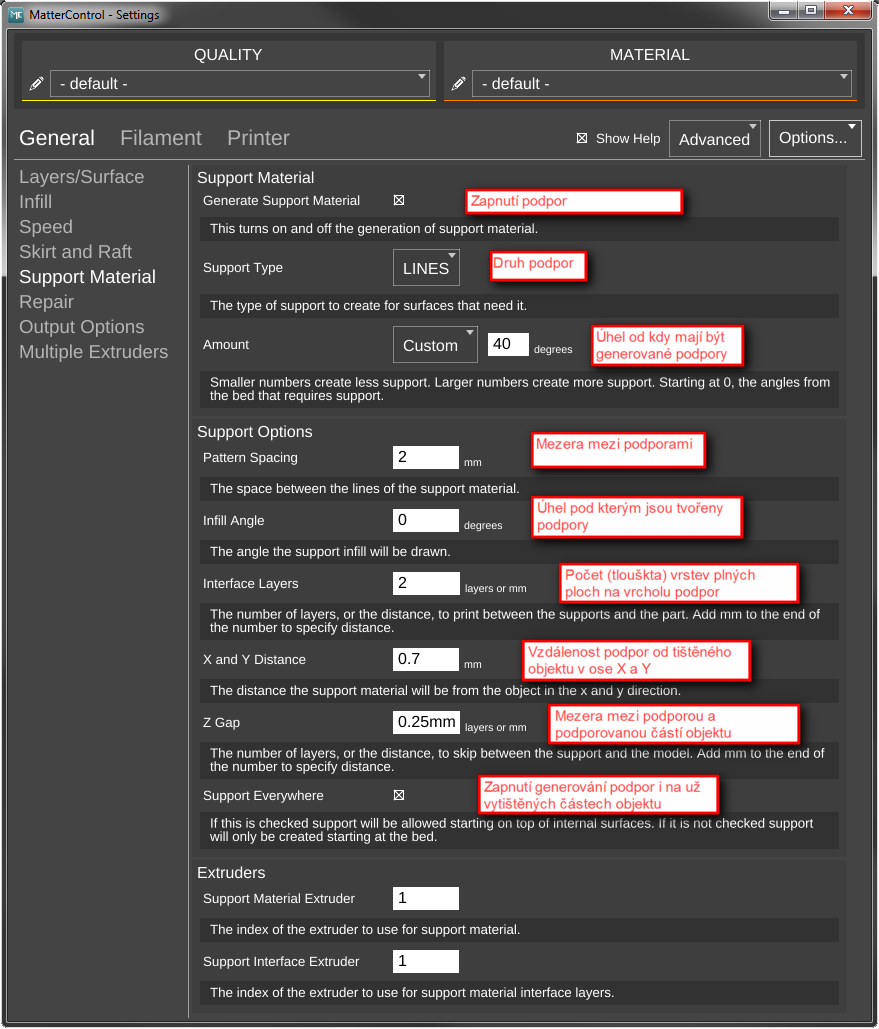Click the Support Material Extruder index field
Screen dimensions: 879x1029
pyautogui.click(x=425, y=898)
